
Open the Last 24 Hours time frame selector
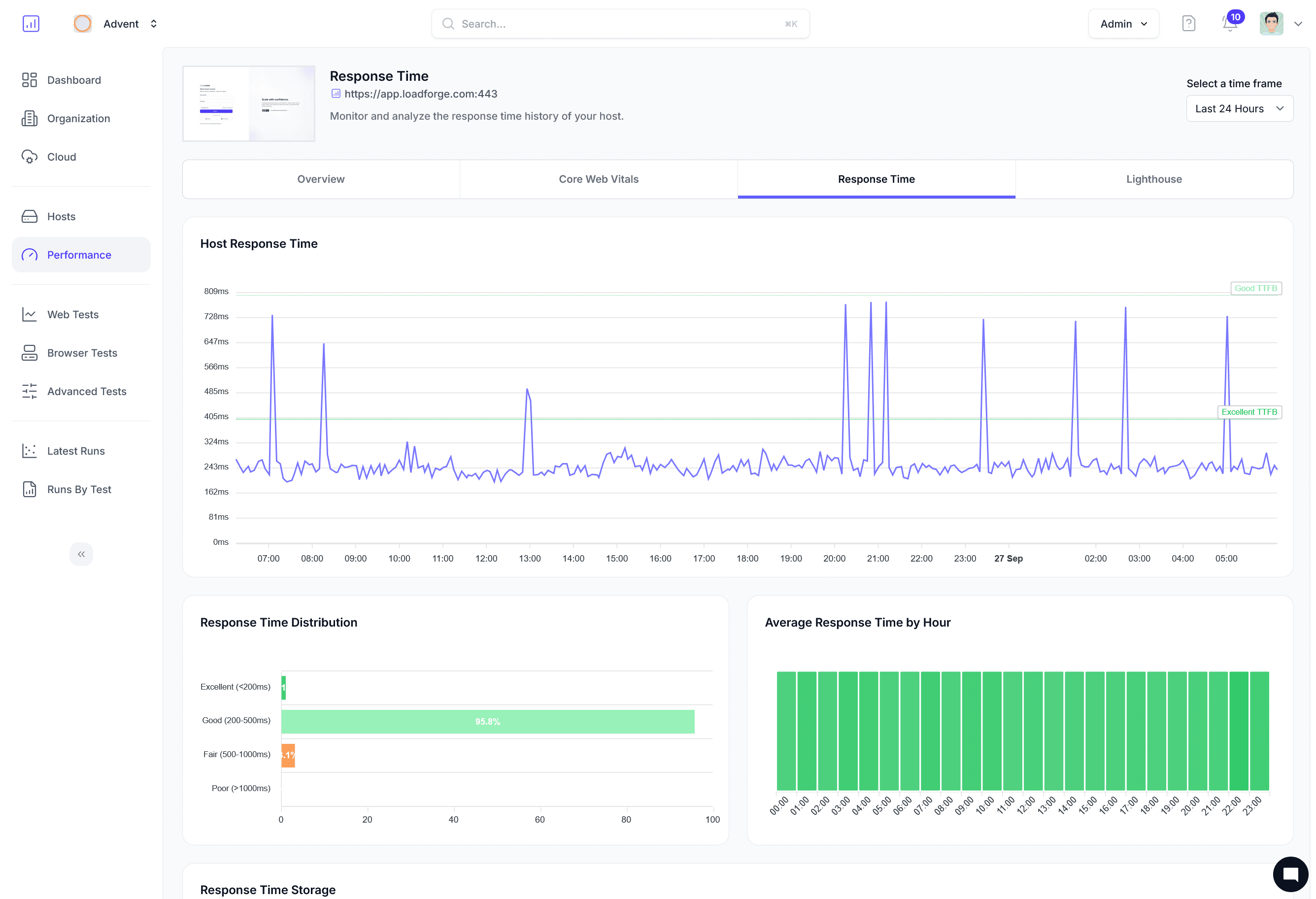(x=1239, y=108)
